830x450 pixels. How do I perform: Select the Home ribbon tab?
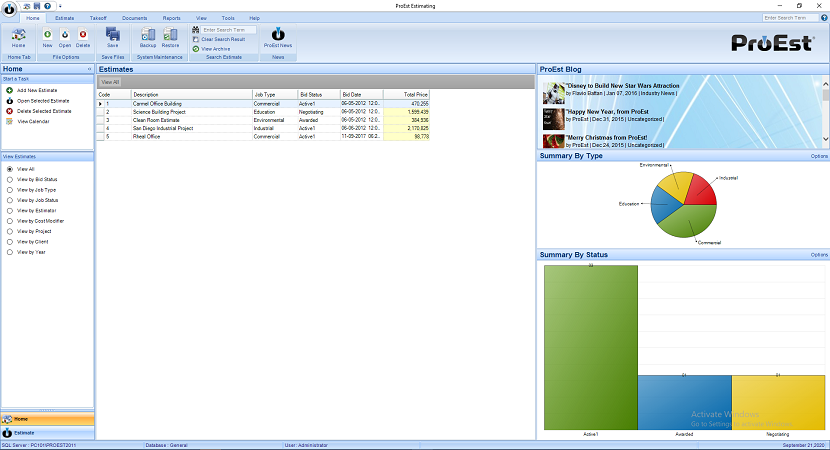33,18
